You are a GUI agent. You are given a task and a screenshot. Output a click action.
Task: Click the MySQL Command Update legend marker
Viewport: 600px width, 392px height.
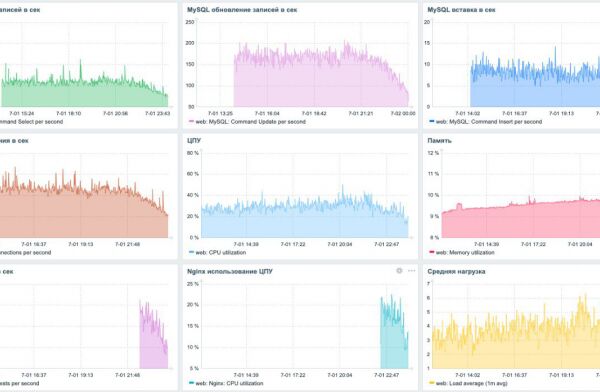[191, 122]
